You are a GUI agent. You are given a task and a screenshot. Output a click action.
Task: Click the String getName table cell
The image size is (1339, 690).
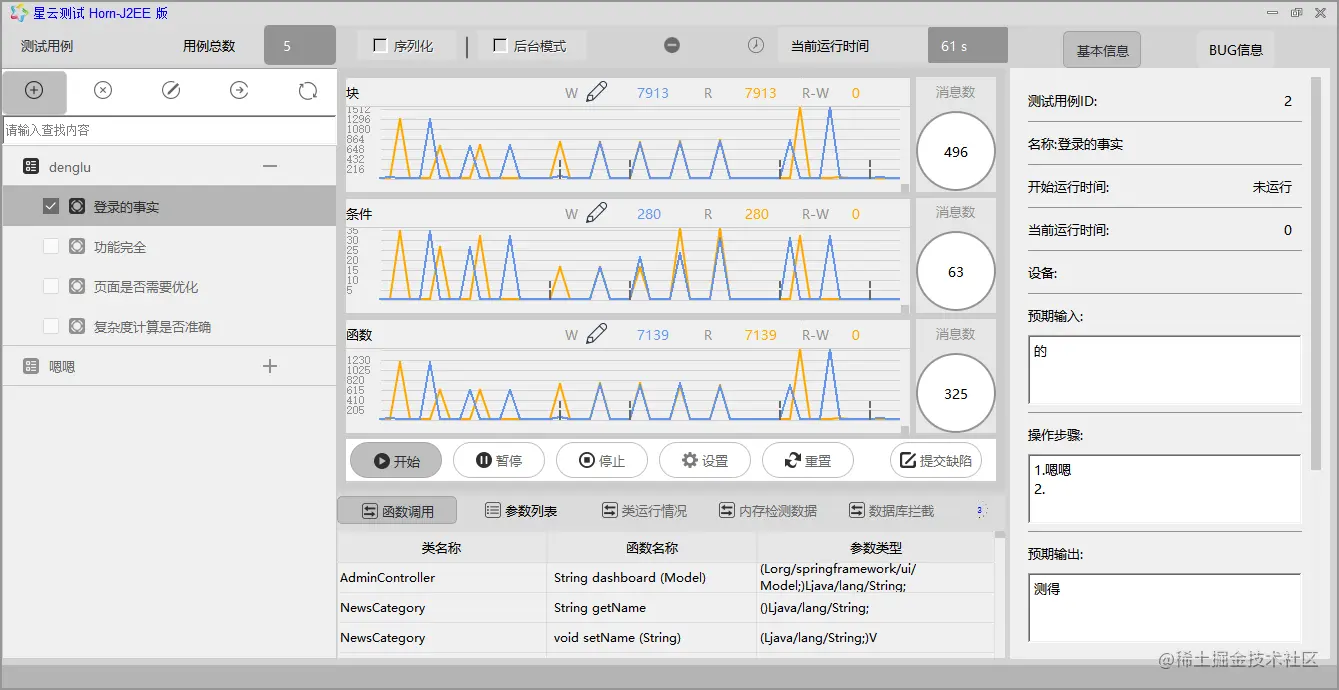click(652, 608)
